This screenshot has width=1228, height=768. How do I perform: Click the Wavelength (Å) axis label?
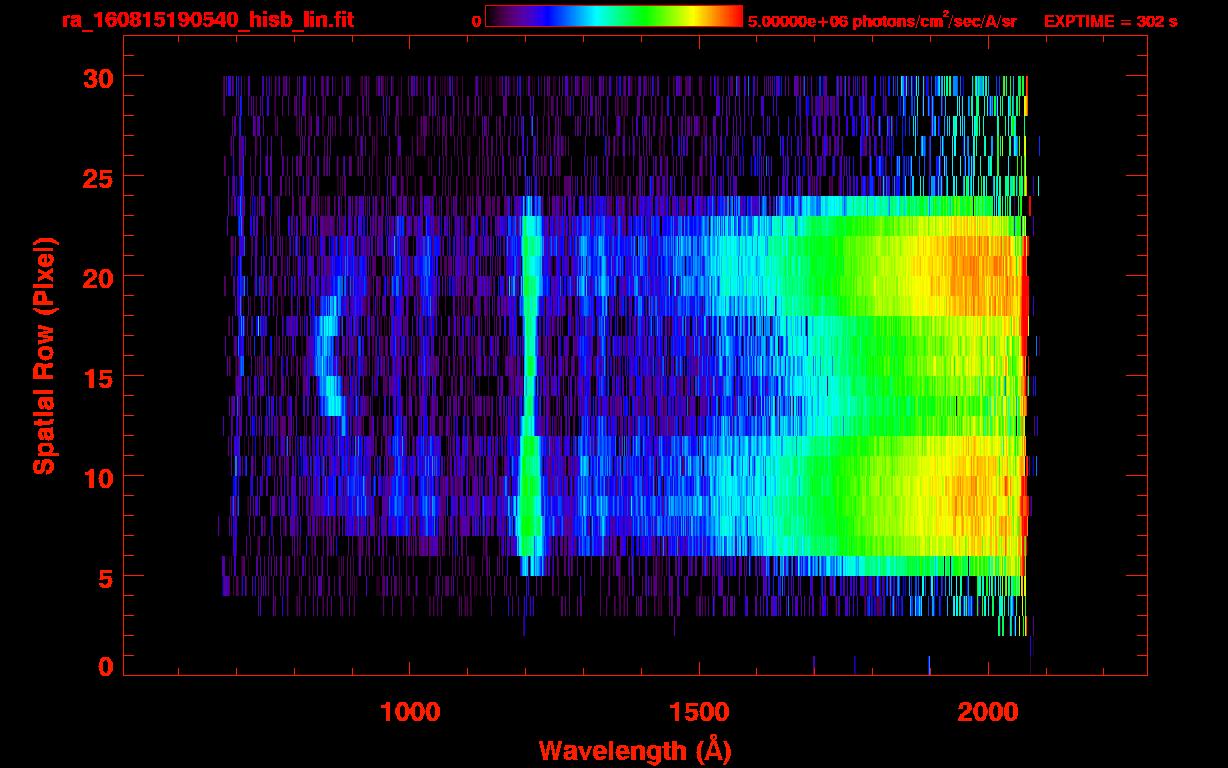pos(634,750)
